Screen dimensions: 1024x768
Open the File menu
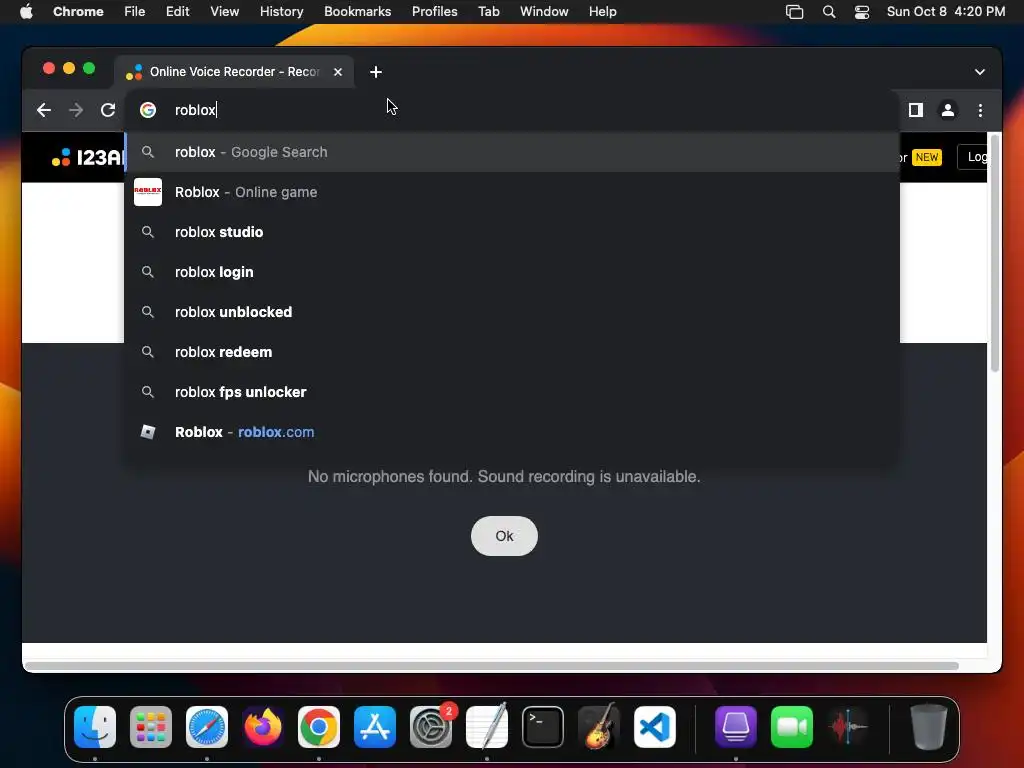(135, 12)
